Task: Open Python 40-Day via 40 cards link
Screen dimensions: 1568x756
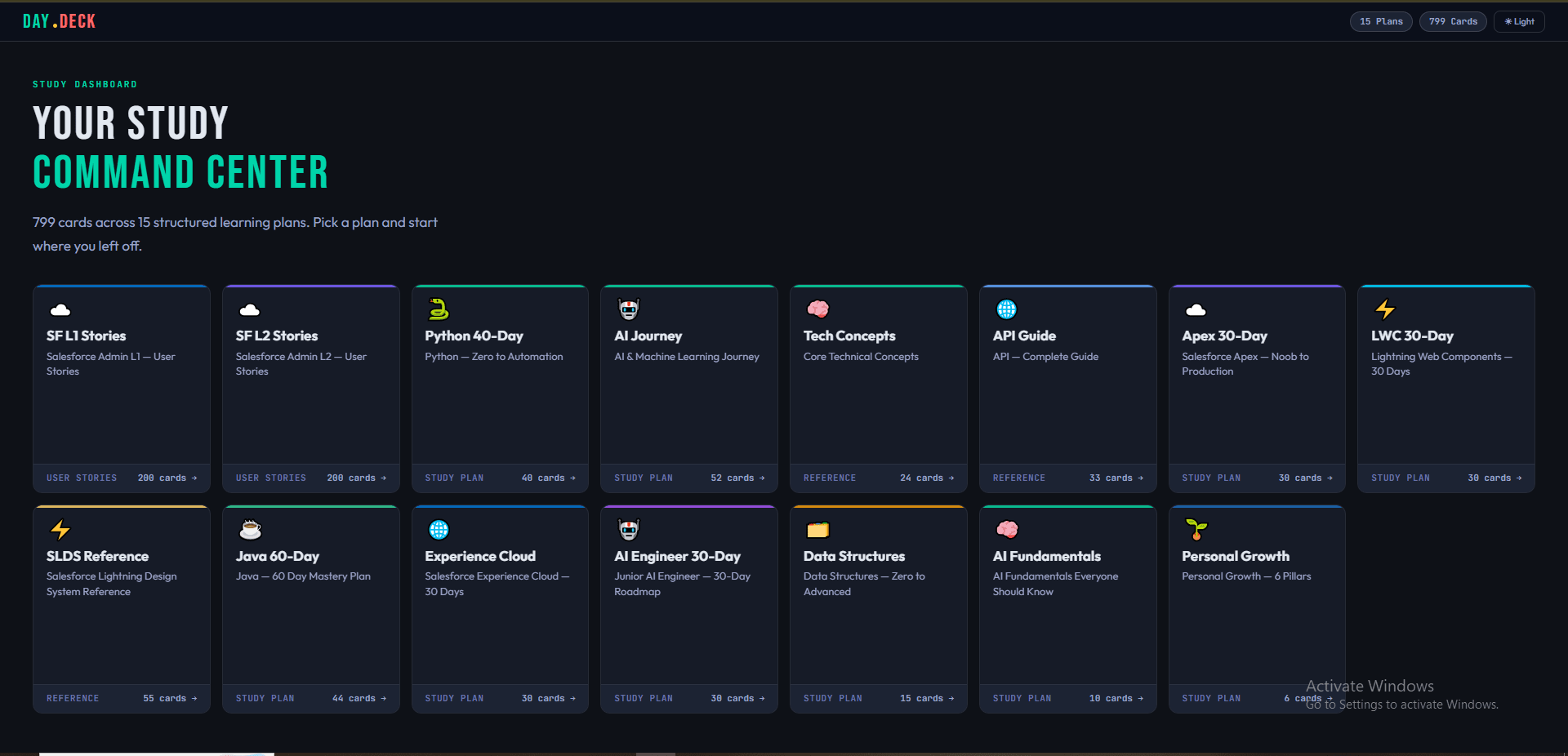Action: [x=549, y=478]
